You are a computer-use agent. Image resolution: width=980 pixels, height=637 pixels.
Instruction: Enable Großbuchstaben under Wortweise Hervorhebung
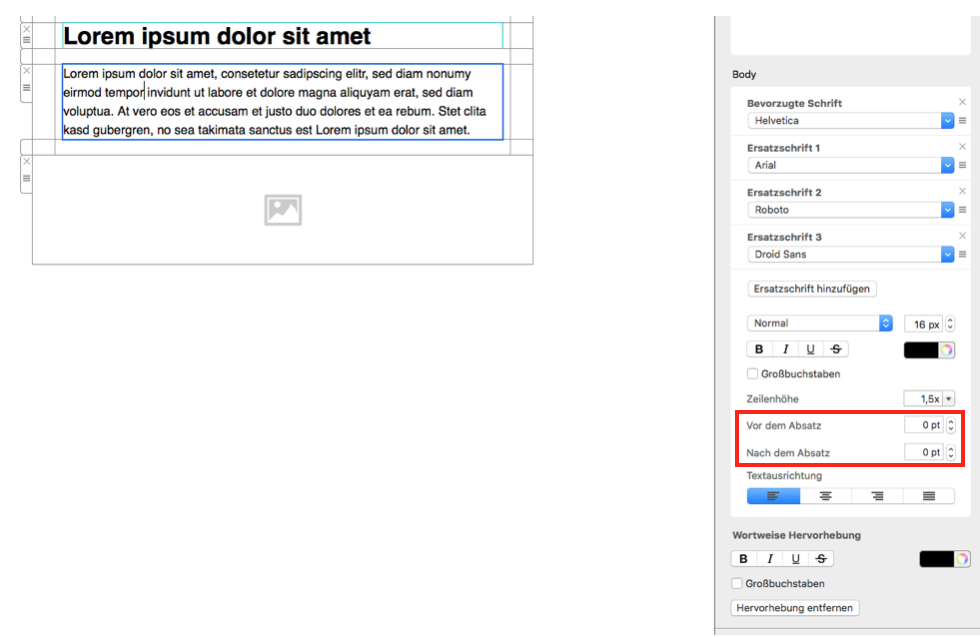[x=737, y=583]
